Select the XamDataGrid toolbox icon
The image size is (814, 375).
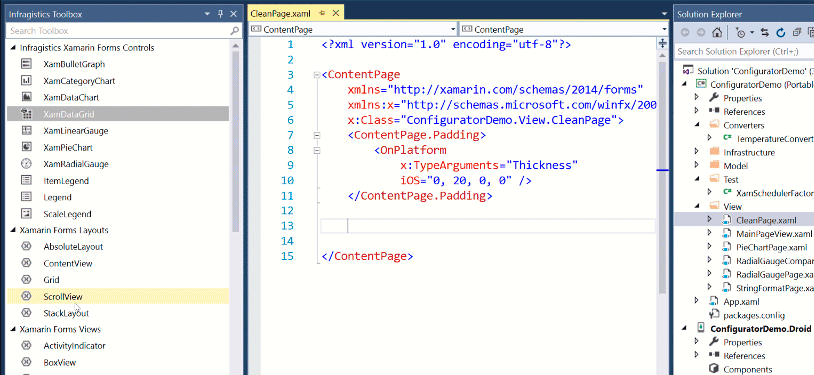26,114
